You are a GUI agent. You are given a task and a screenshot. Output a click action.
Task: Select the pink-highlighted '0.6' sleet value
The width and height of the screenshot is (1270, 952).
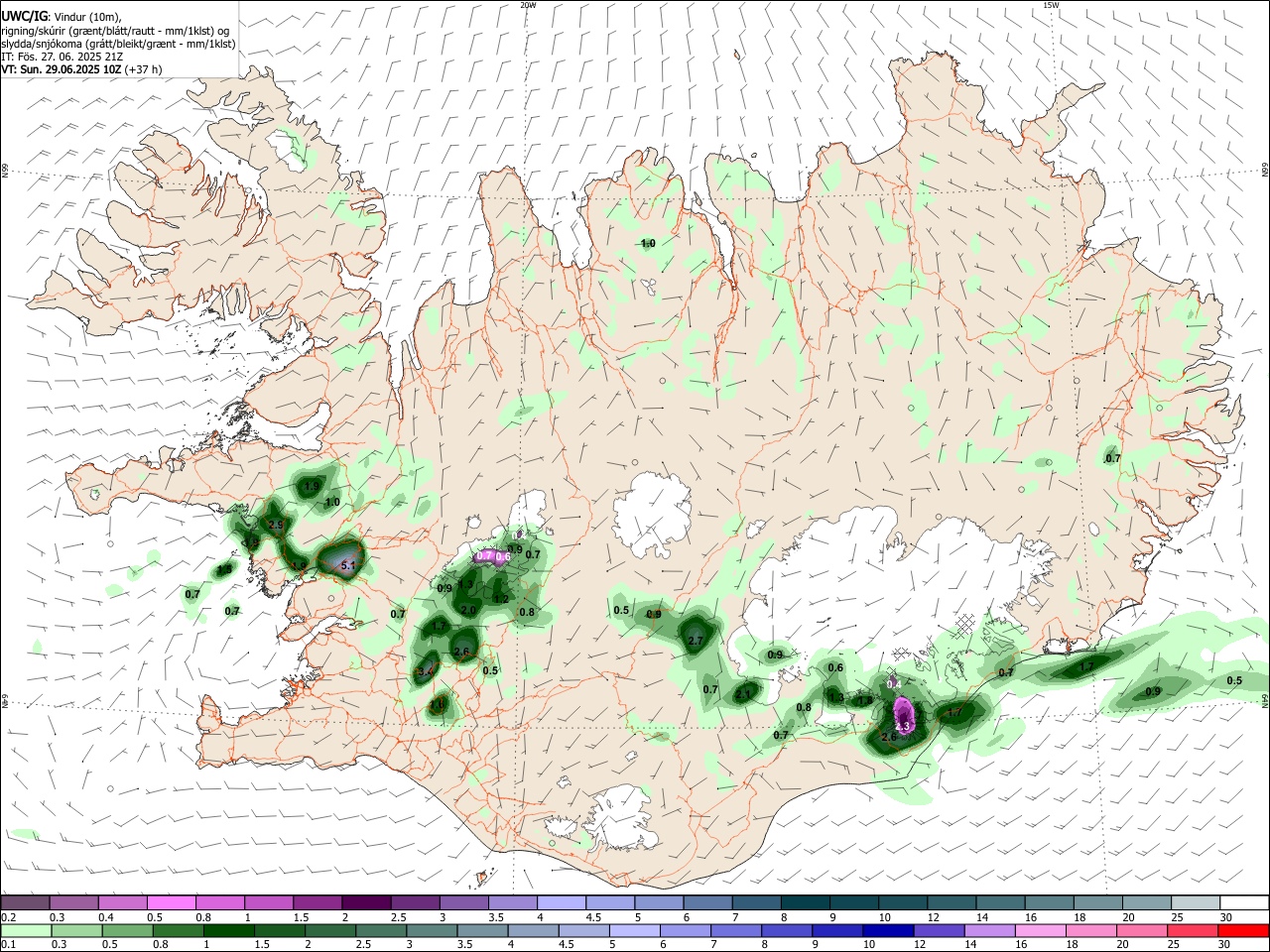click(503, 556)
